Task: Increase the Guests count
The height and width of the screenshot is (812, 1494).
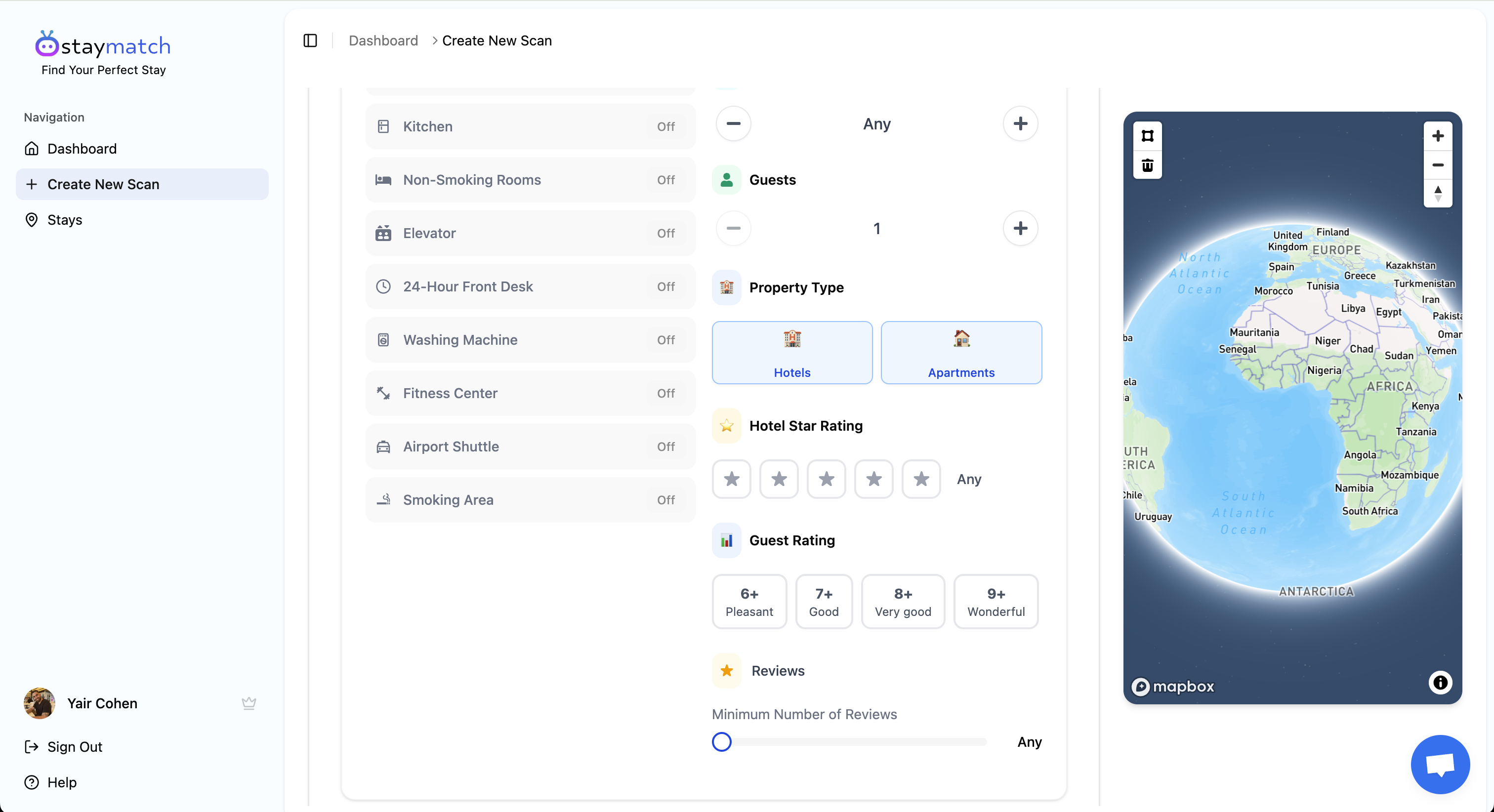Action: coord(1020,228)
